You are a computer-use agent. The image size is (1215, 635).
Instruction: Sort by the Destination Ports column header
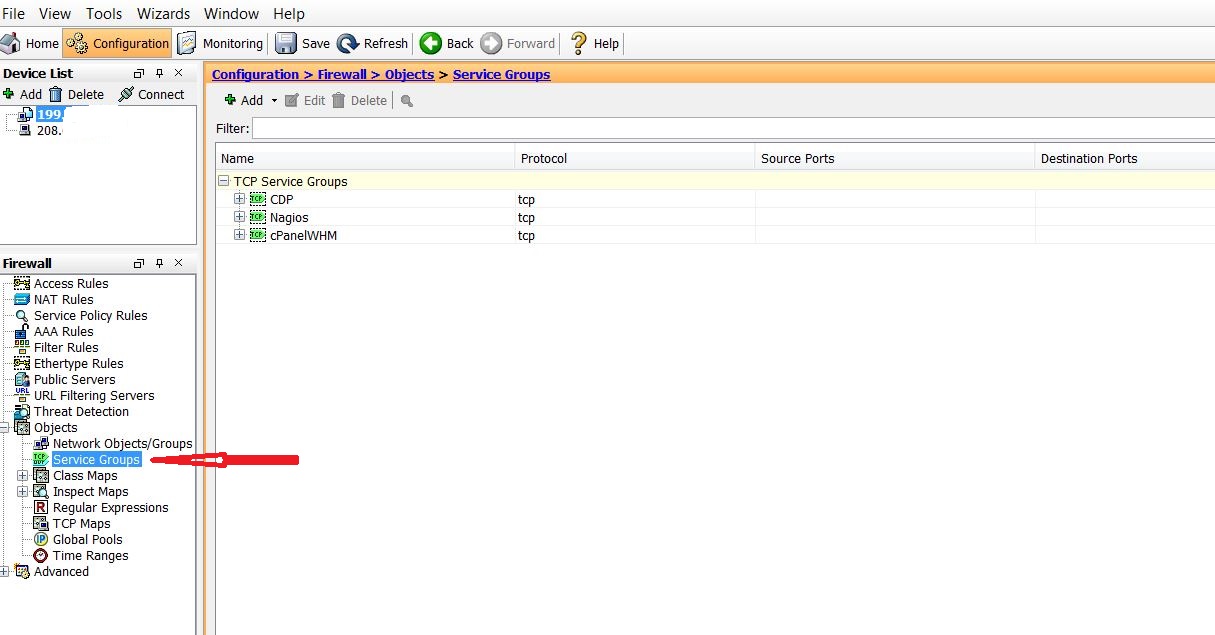point(1125,158)
